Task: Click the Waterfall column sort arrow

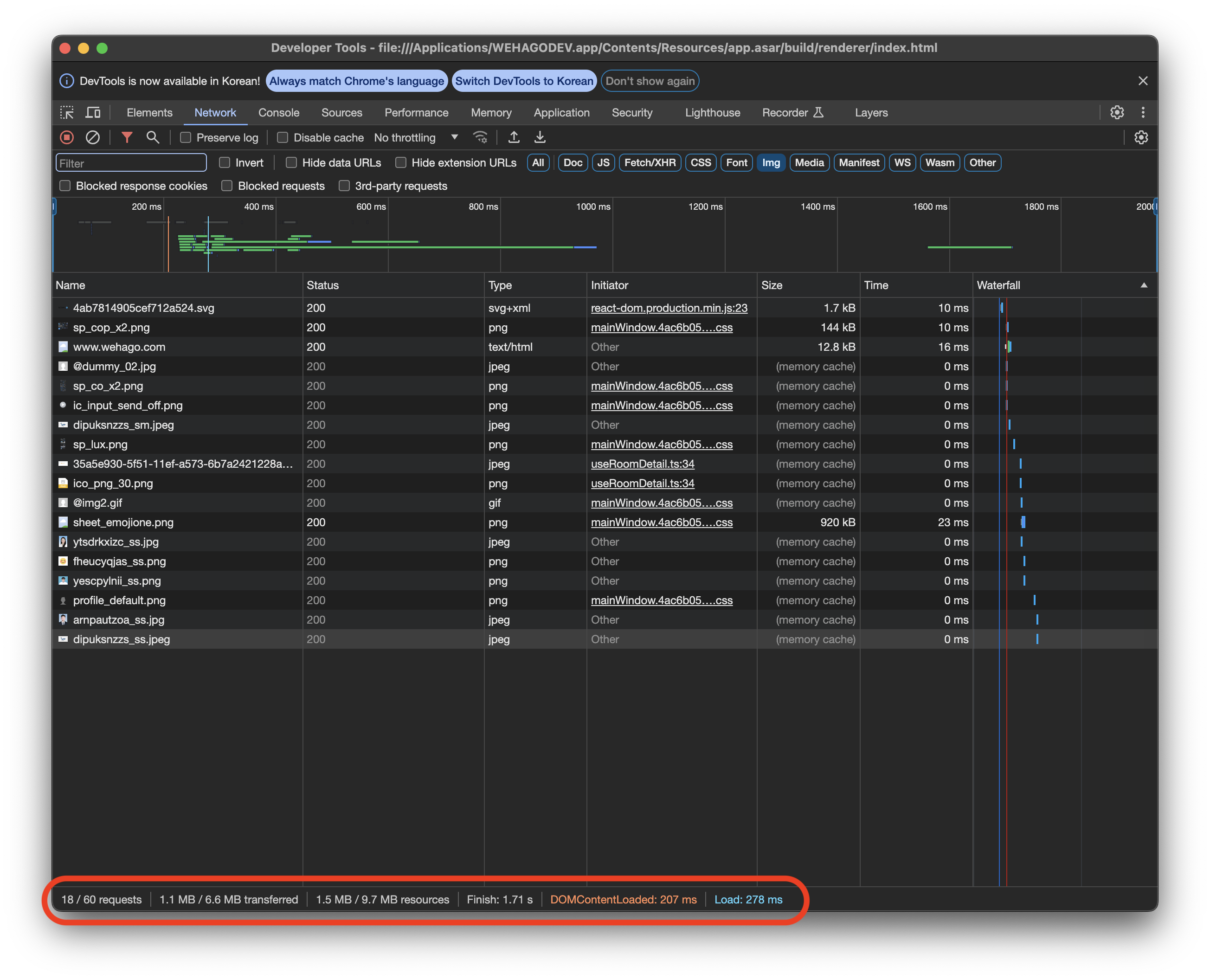Action: pos(1143,285)
